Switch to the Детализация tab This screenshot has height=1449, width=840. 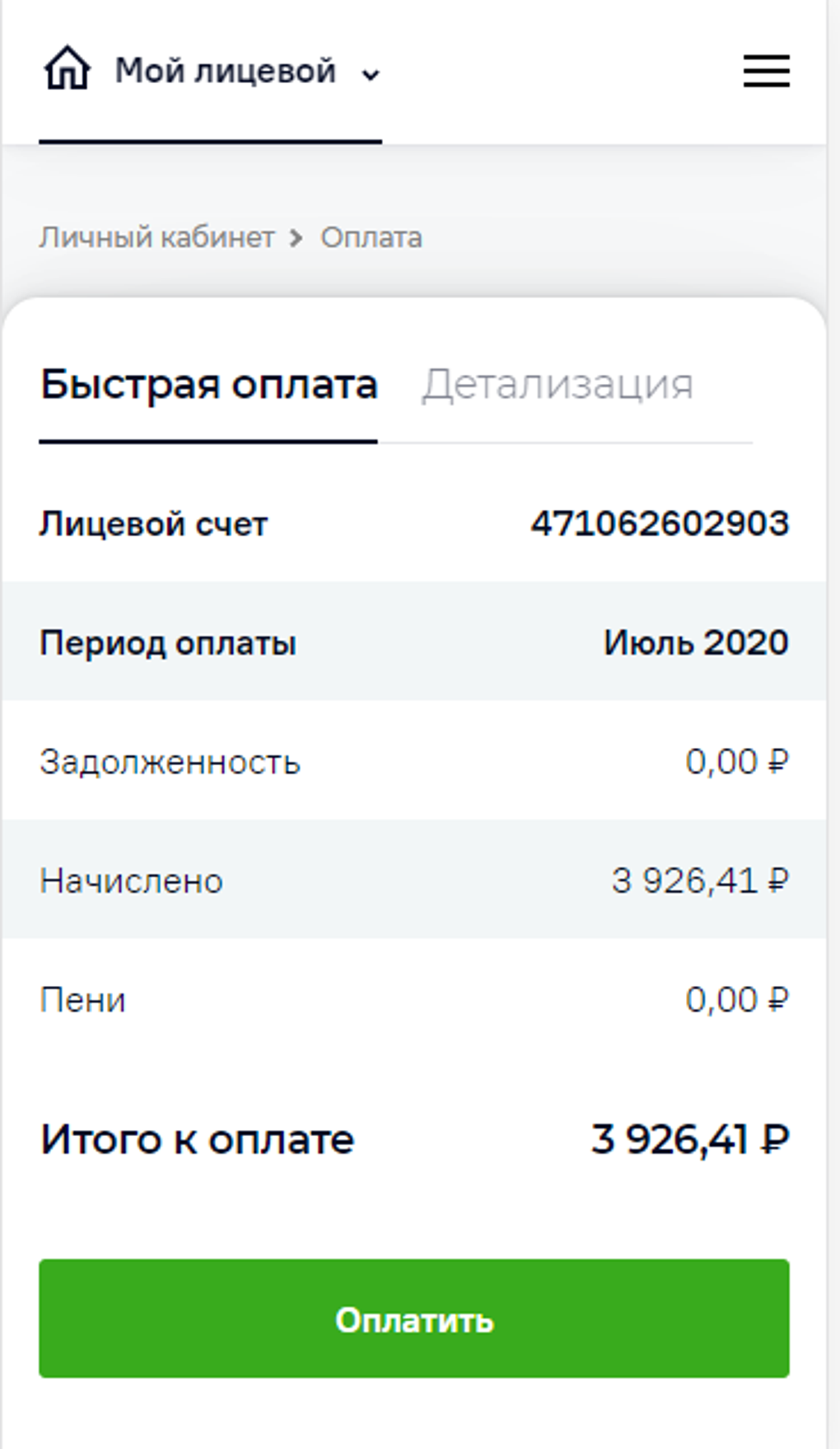tap(558, 385)
